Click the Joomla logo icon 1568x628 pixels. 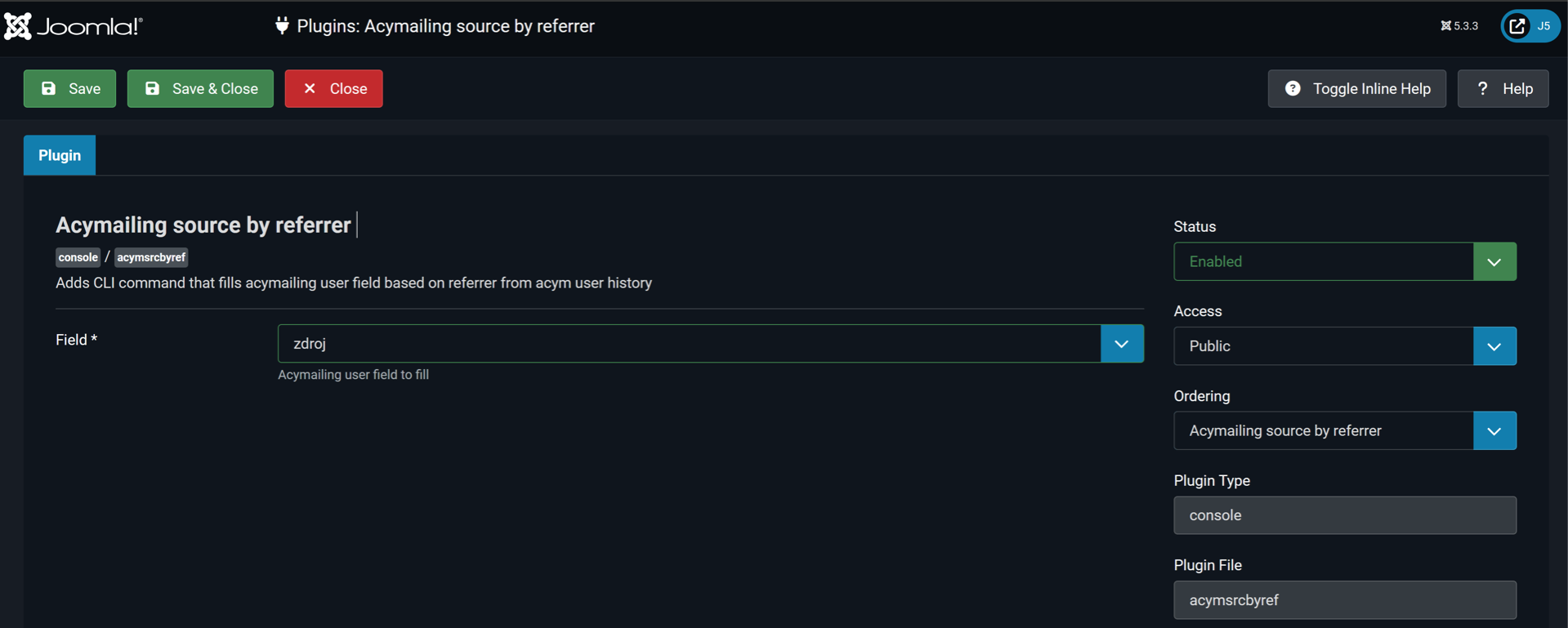18,26
